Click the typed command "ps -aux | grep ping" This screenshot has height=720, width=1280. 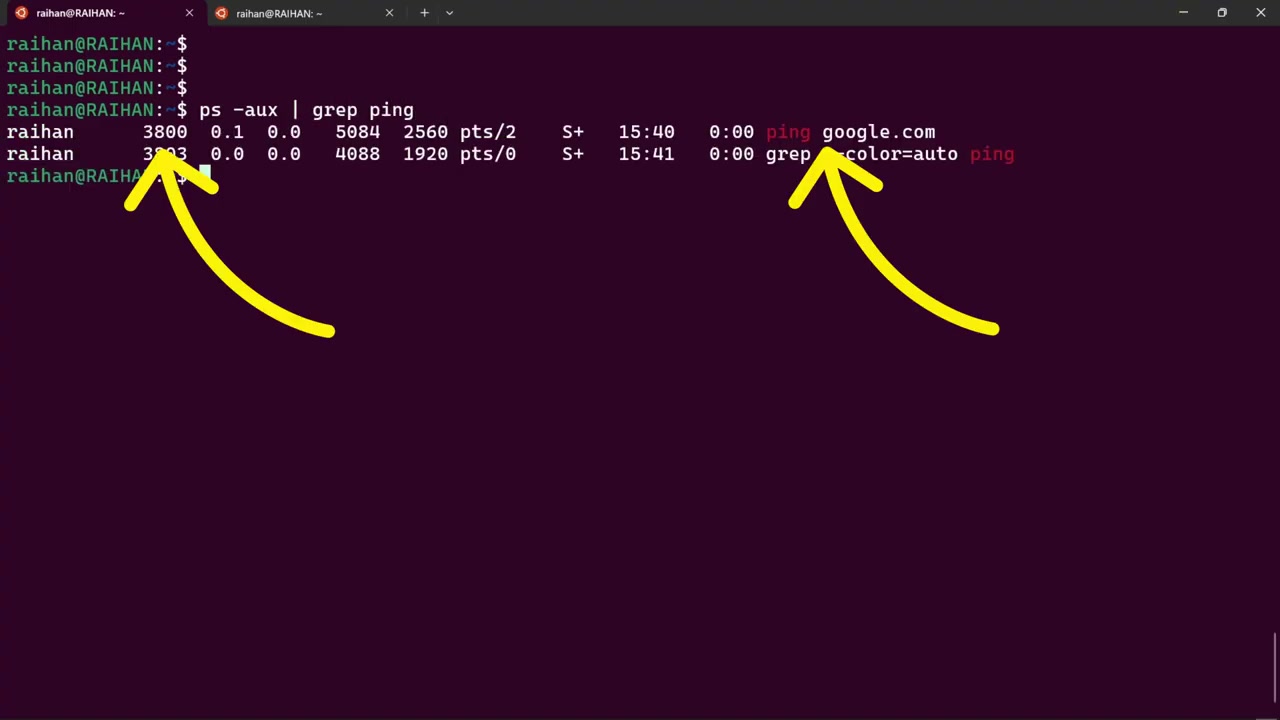click(x=306, y=110)
